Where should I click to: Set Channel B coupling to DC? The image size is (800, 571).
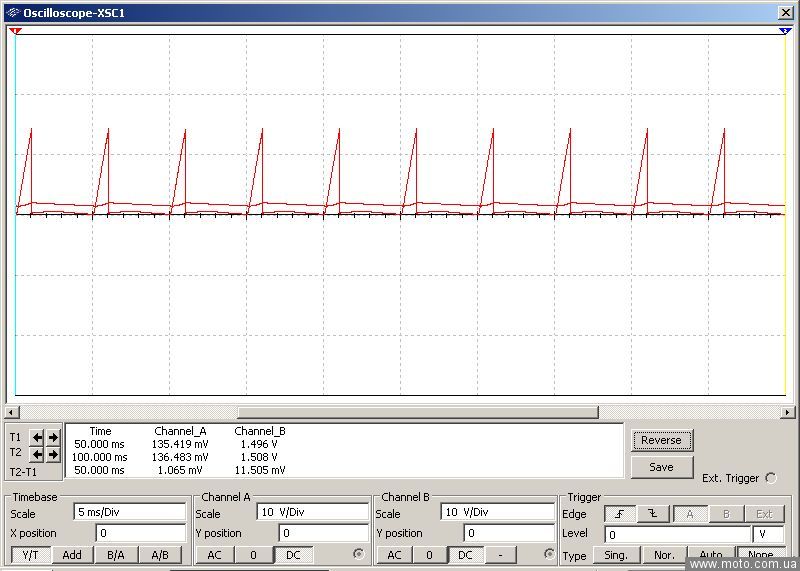point(465,555)
